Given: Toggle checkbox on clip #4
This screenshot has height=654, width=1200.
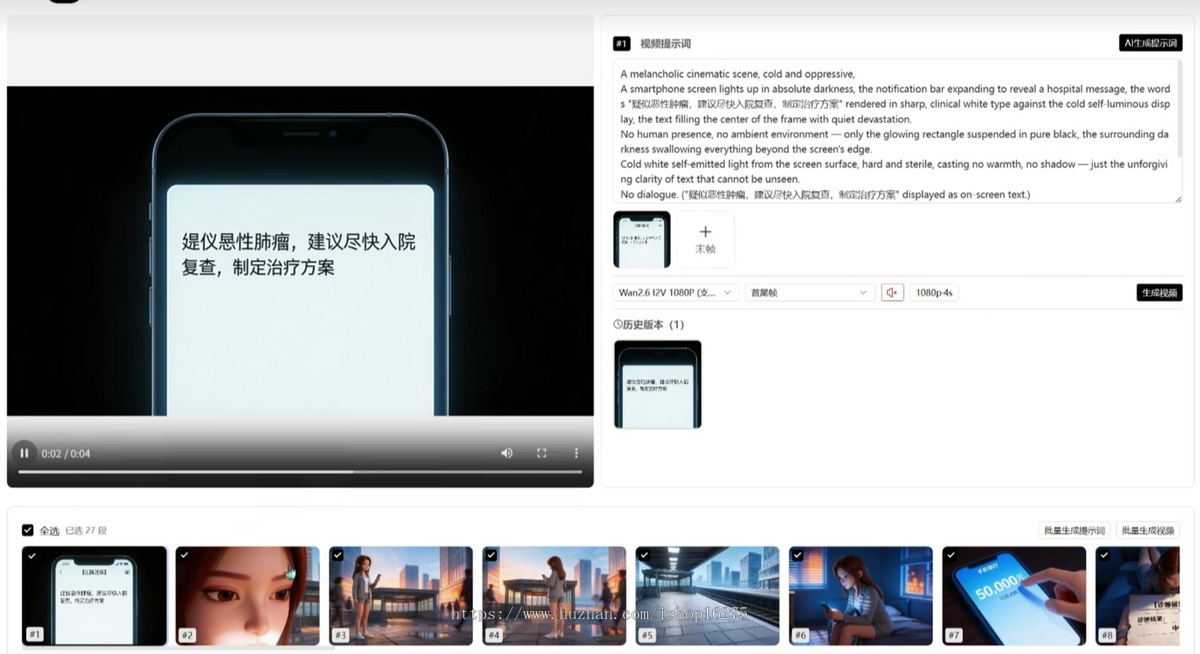Looking at the screenshot, I should click(491, 555).
